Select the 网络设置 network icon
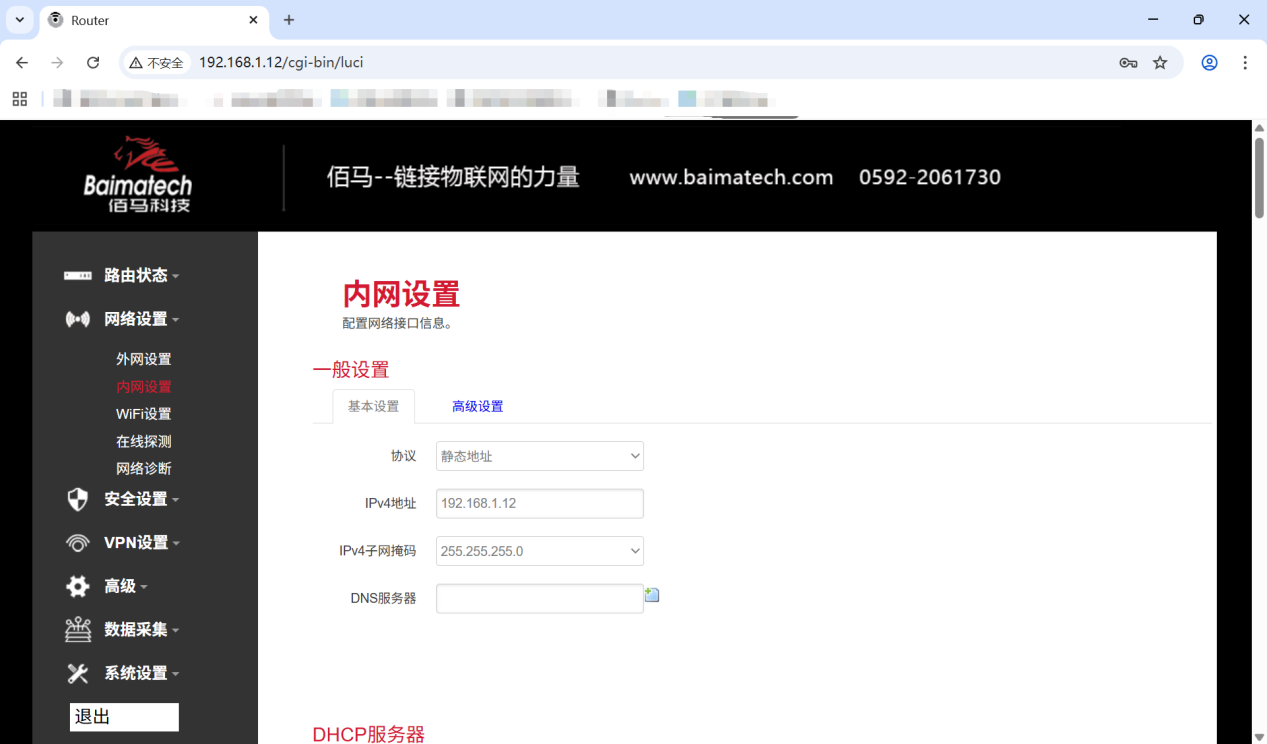The width and height of the screenshot is (1267, 744). (x=77, y=319)
